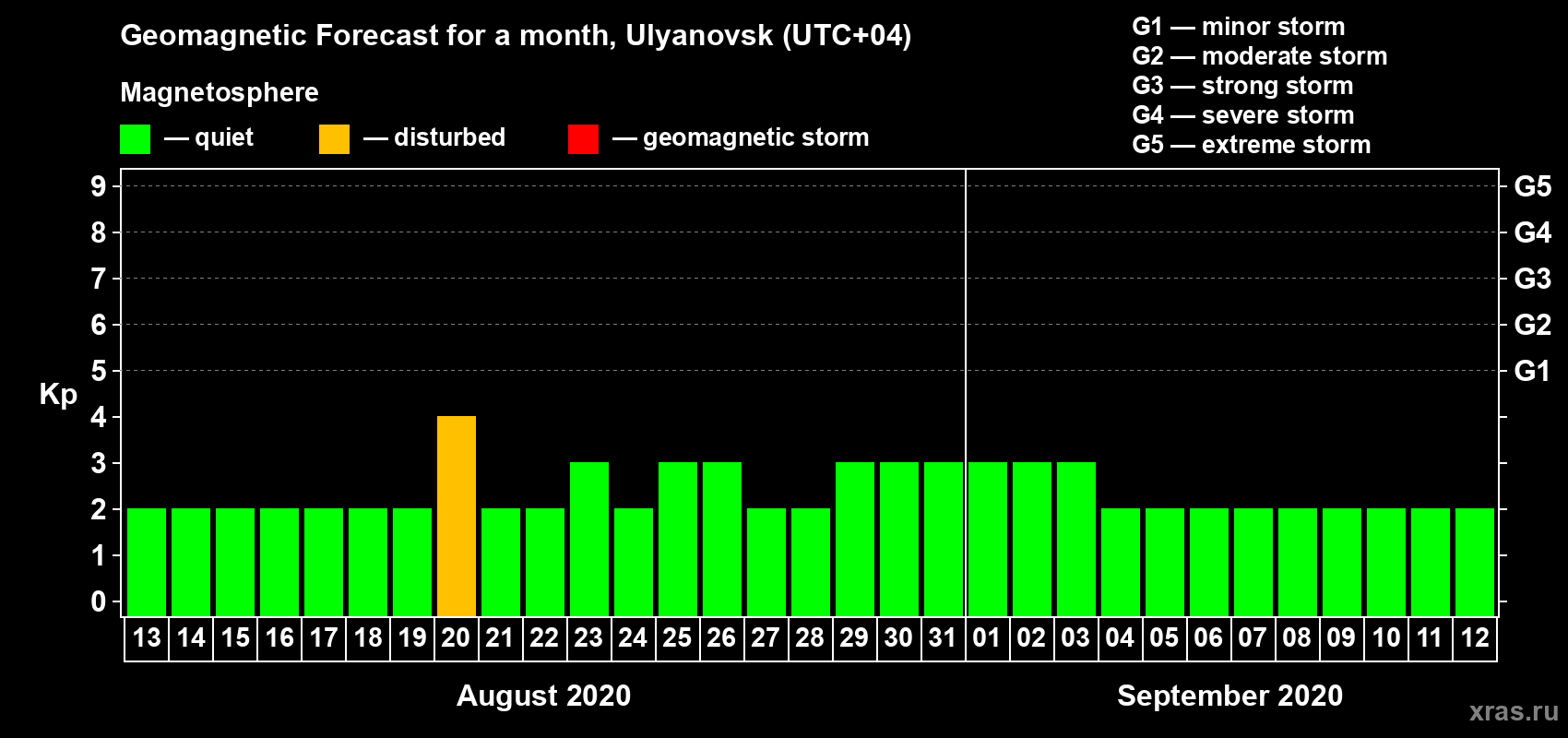The image size is (1568, 738).
Task: Click the G4 — severe storm legend line
Action: click(x=1243, y=115)
